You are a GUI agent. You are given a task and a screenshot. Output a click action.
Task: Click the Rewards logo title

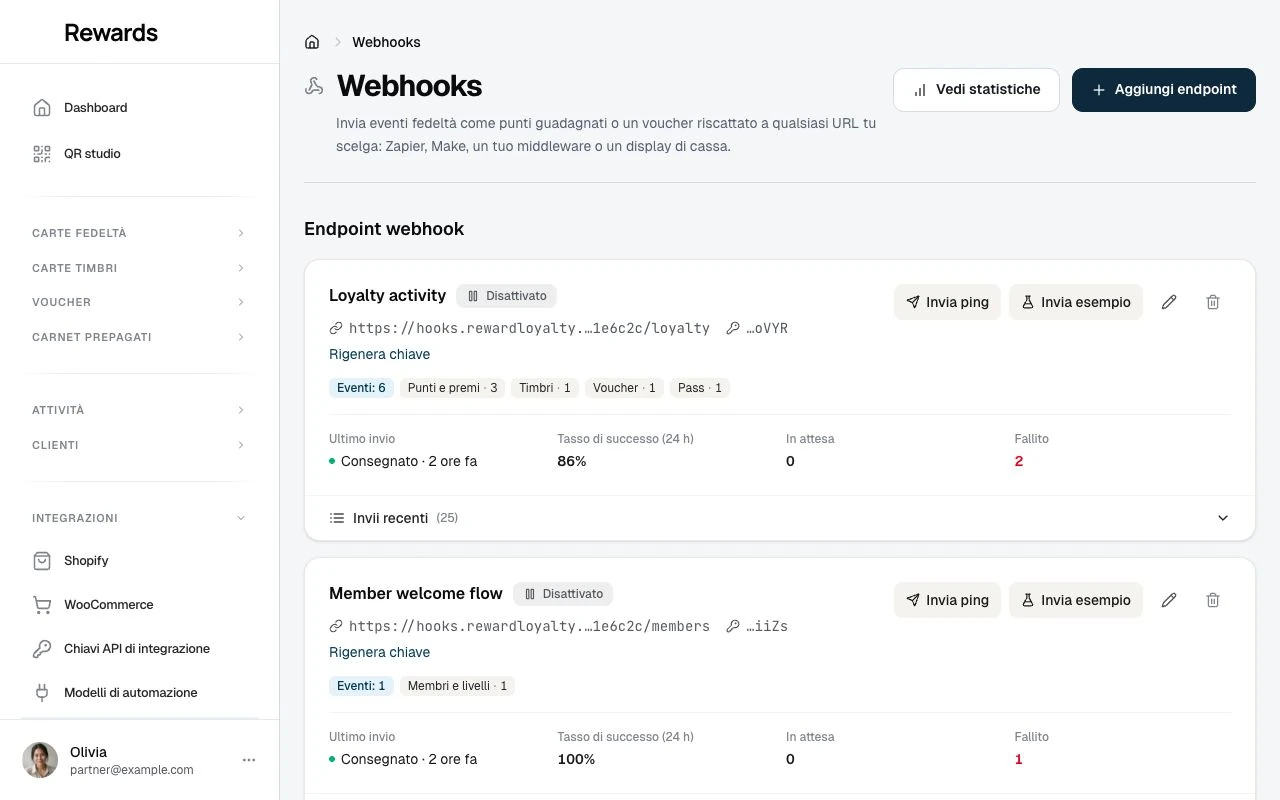tap(111, 32)
